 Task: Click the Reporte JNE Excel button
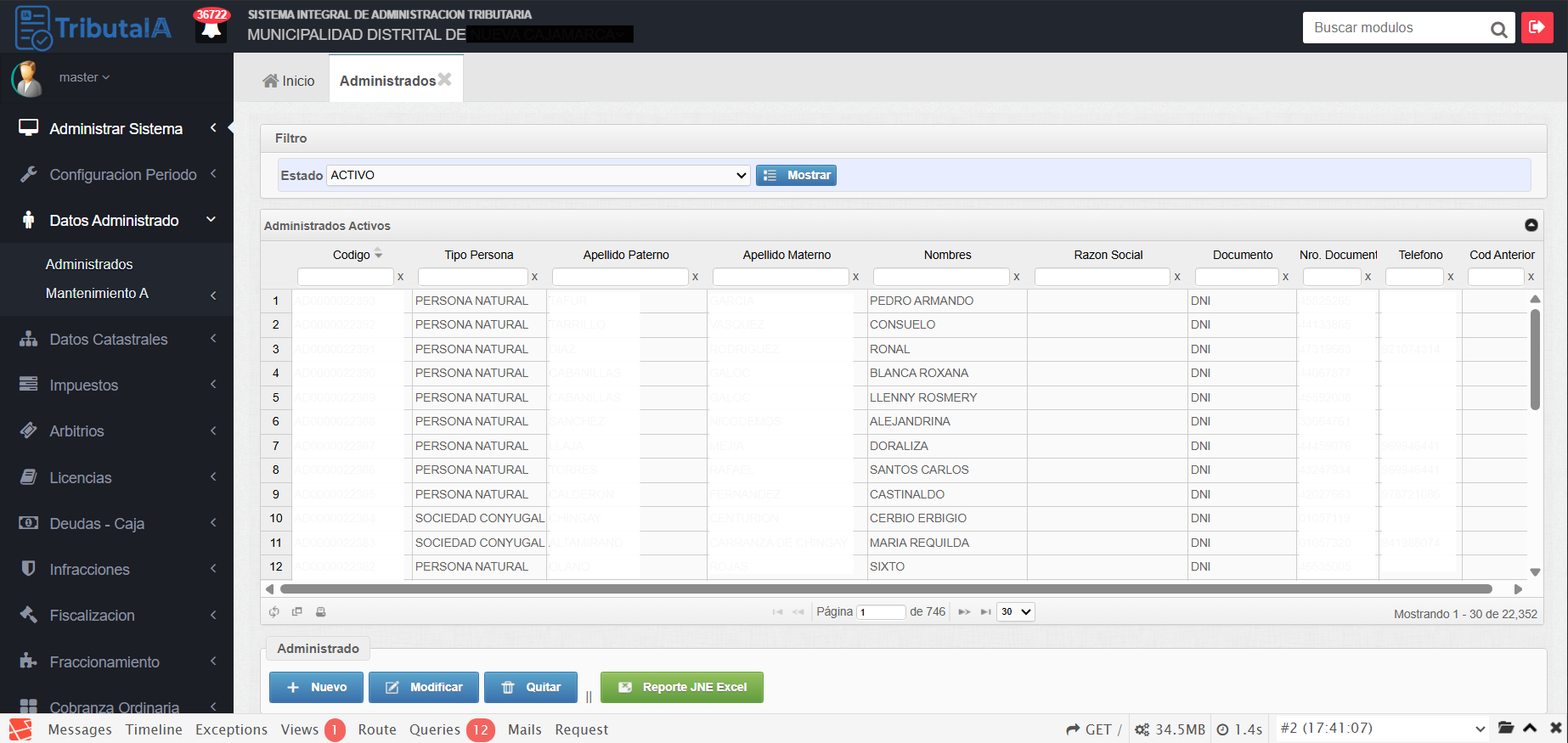pyautogui.click(x=681, y=687)
